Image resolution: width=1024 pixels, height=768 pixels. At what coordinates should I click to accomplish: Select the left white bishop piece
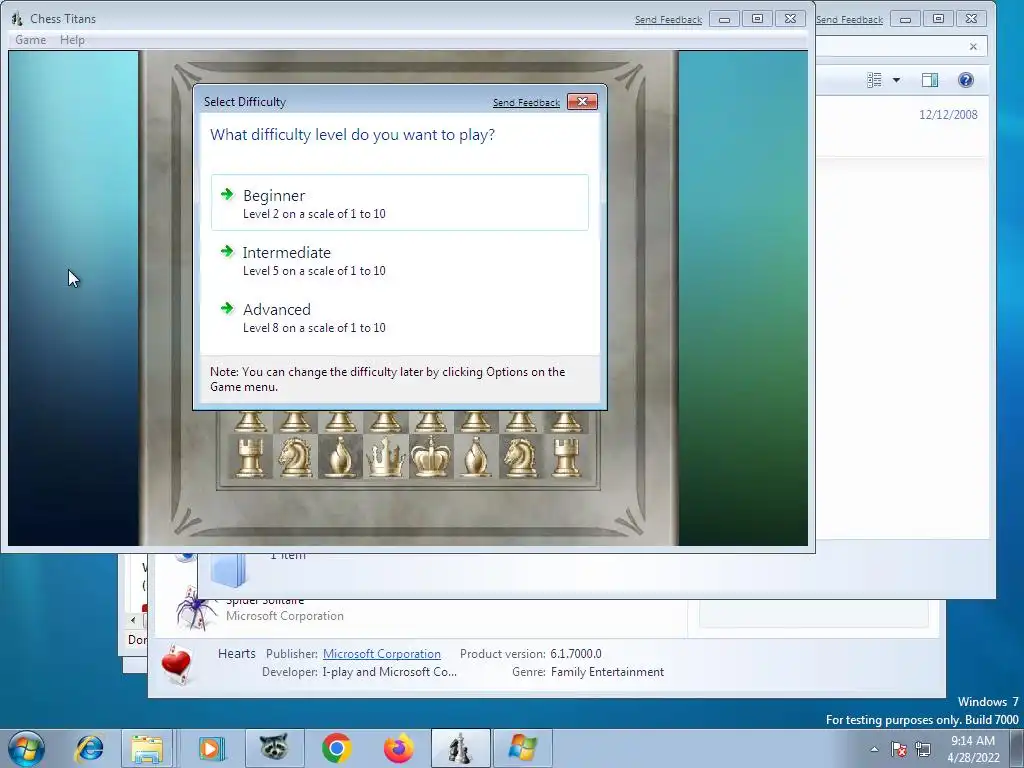point(340,456)
